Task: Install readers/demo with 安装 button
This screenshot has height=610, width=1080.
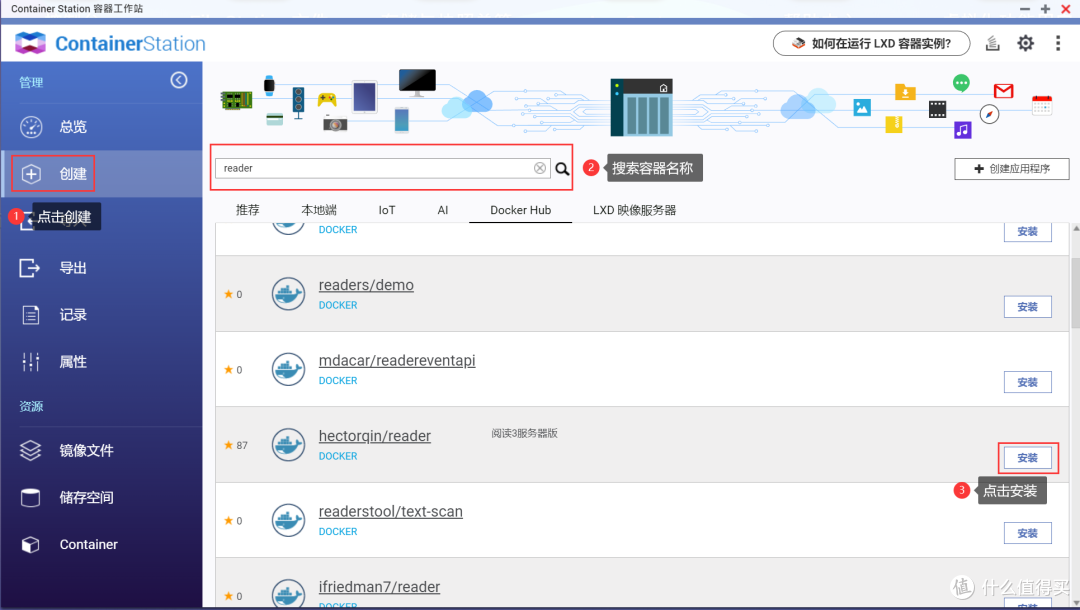Action: coord(1028,307)
